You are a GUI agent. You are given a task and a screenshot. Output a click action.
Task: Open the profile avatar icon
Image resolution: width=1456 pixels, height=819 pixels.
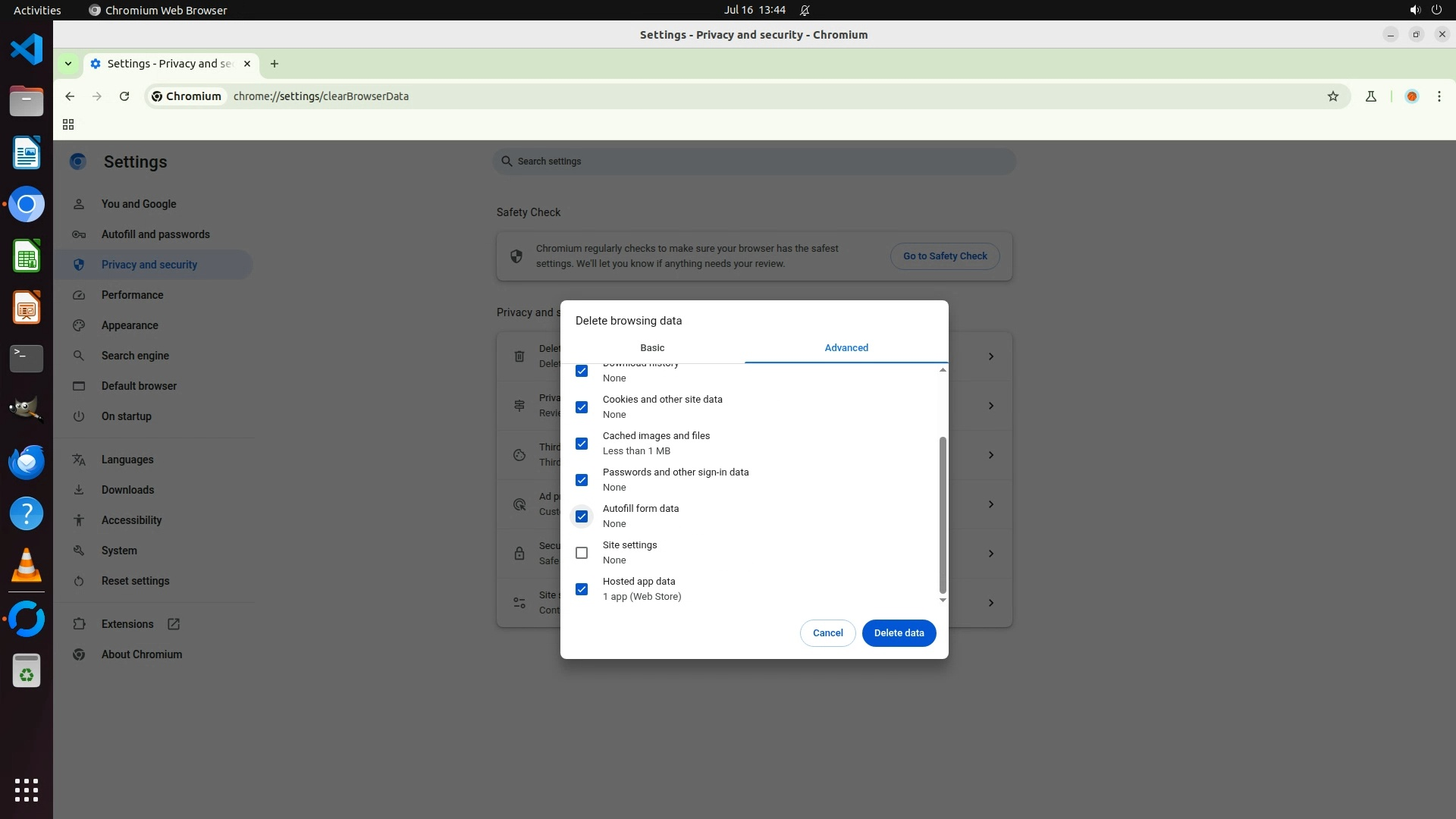point(1411,96)
